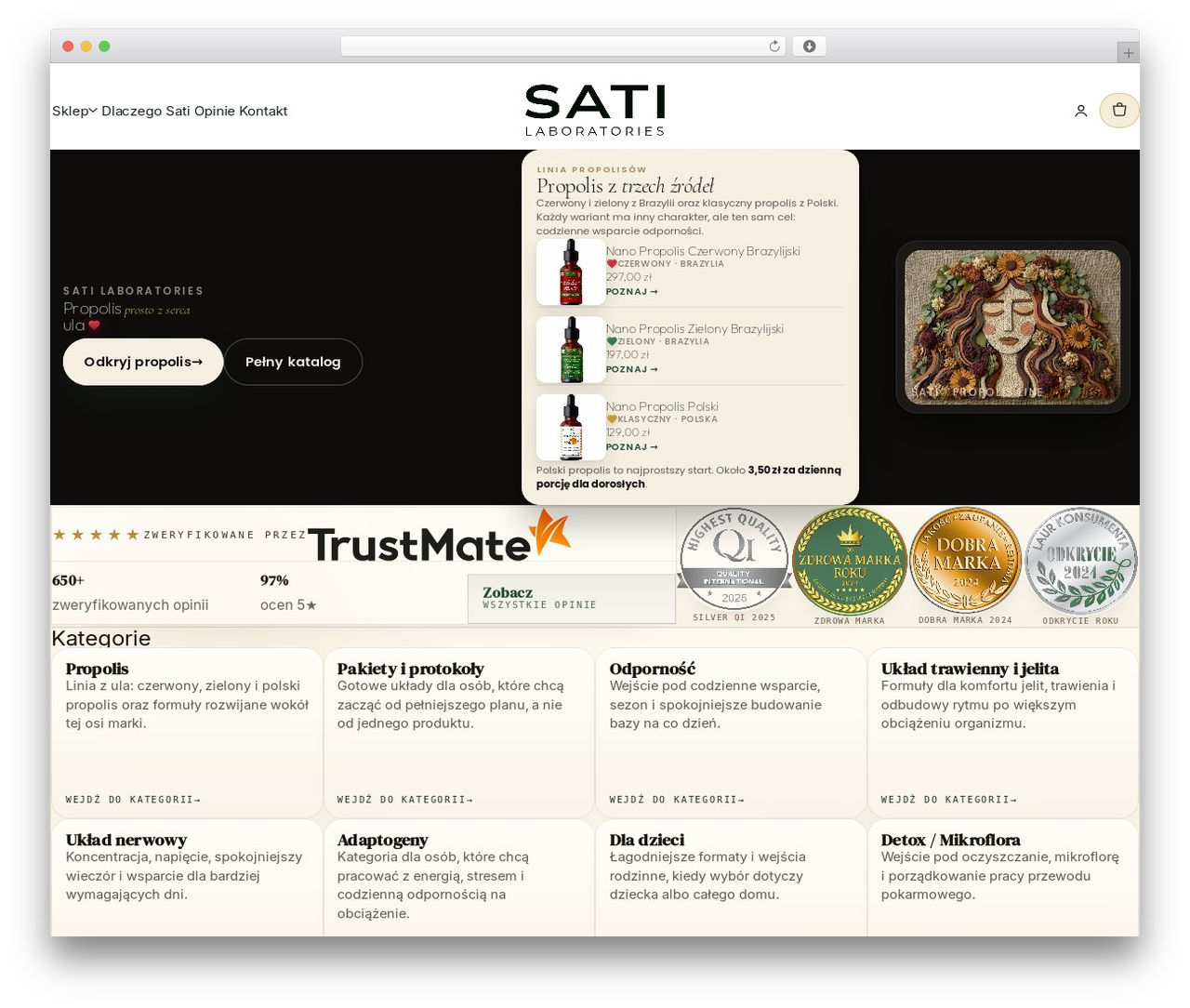Click Zobacz wszystkie opinie button
This screenshot has height=1008, width=1190.
(x=572, y=598)
